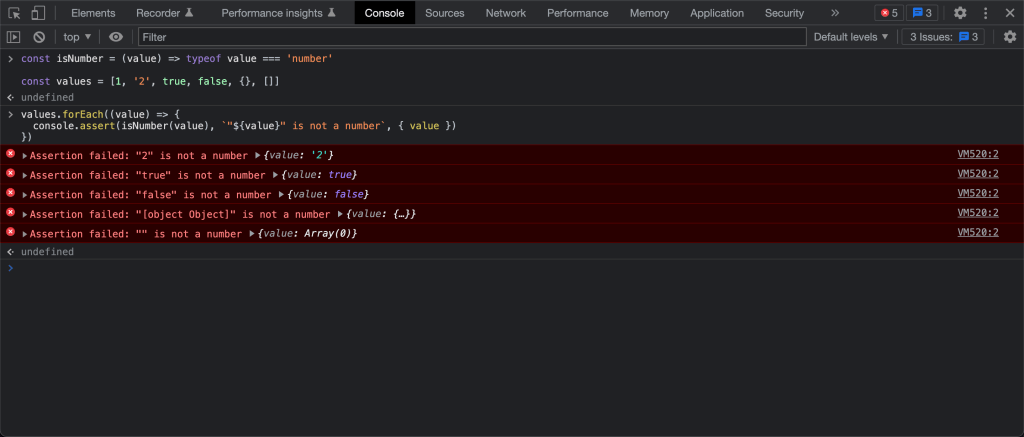This screenshot has height=437, width=1024.
Task: Open the Elements tab
Action: pyautogui.click(x=93, y=13)
